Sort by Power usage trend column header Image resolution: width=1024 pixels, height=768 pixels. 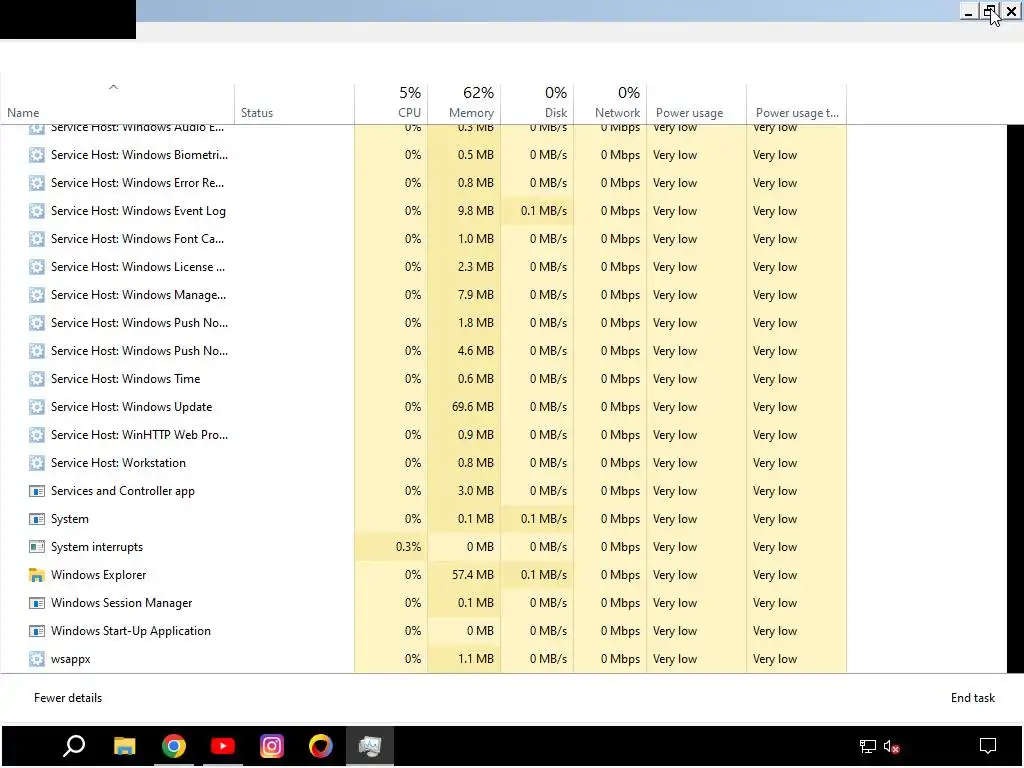pos(797,104)
